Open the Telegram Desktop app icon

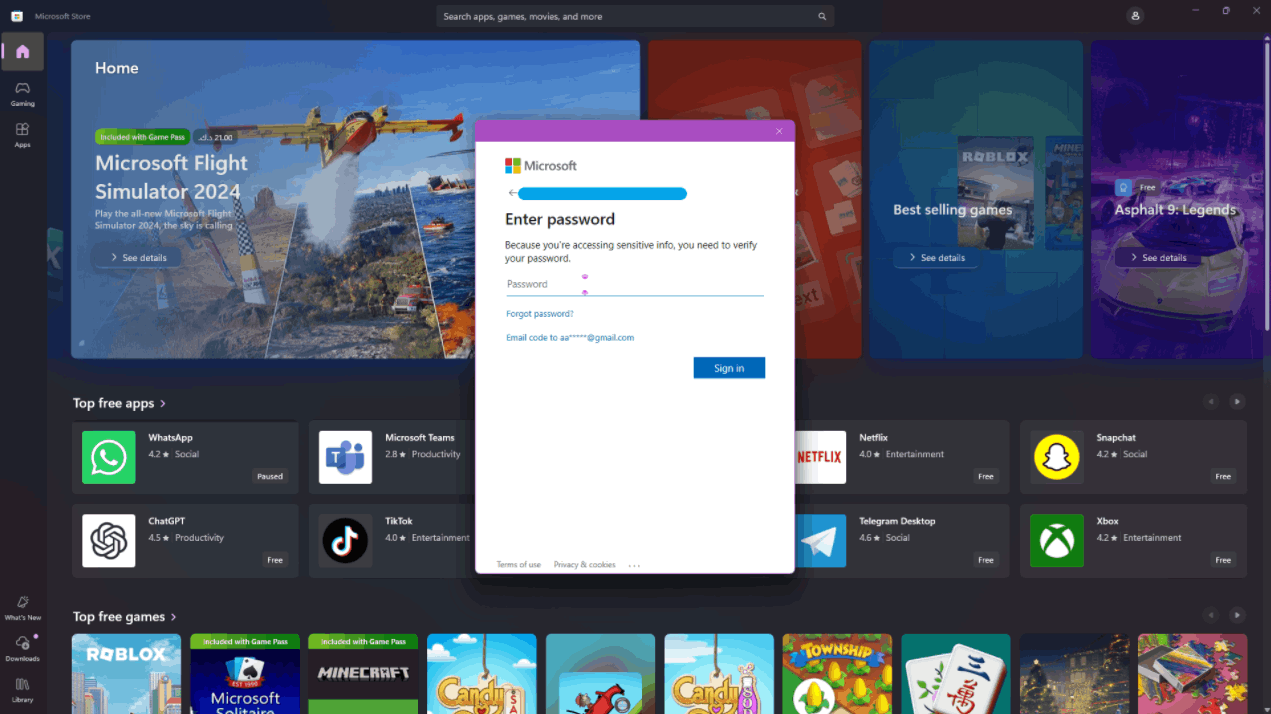tap(819, 541)
